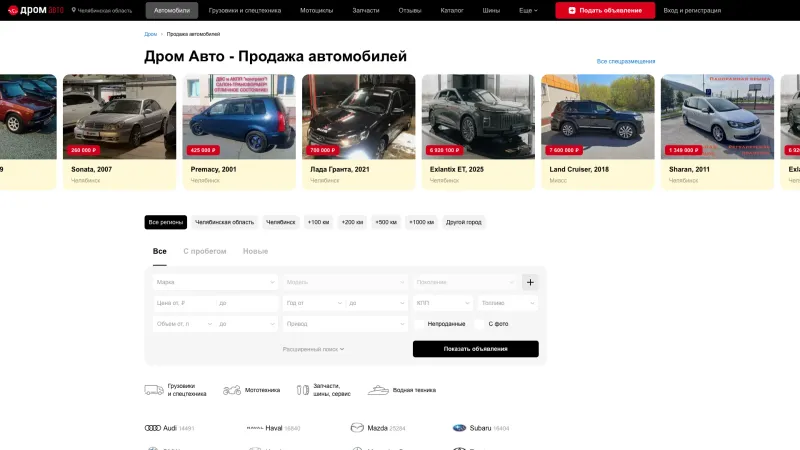The height and width of the screenshot is (450, 800).
Task: Select the Все регионы filter chip
Action: point(166,222)
